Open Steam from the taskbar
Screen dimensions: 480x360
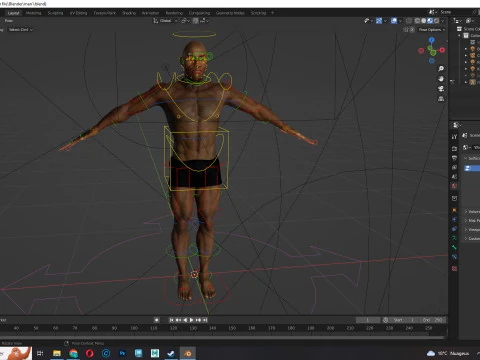pos(171,353)
